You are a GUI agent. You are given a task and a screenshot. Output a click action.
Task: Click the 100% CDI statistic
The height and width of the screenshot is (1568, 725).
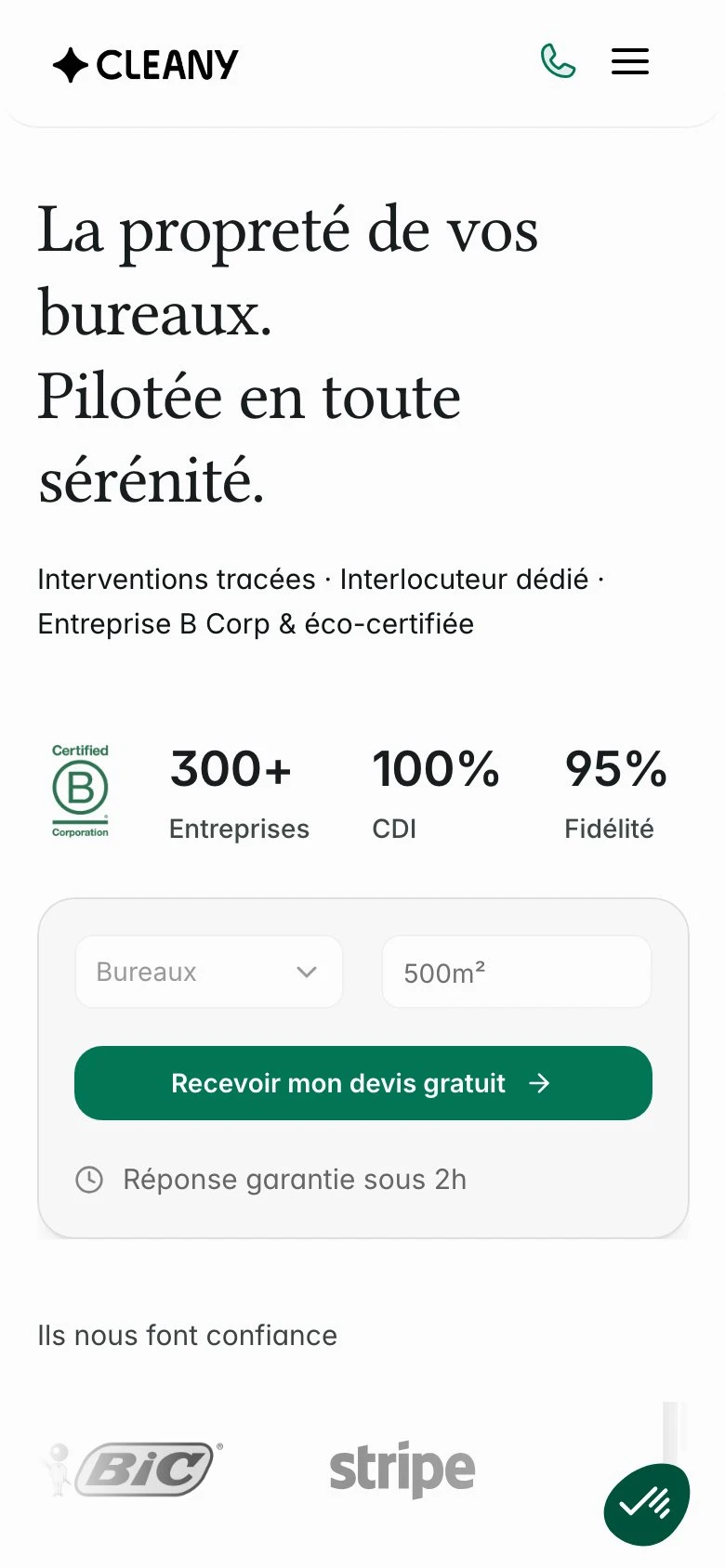(x=436, y=794)
